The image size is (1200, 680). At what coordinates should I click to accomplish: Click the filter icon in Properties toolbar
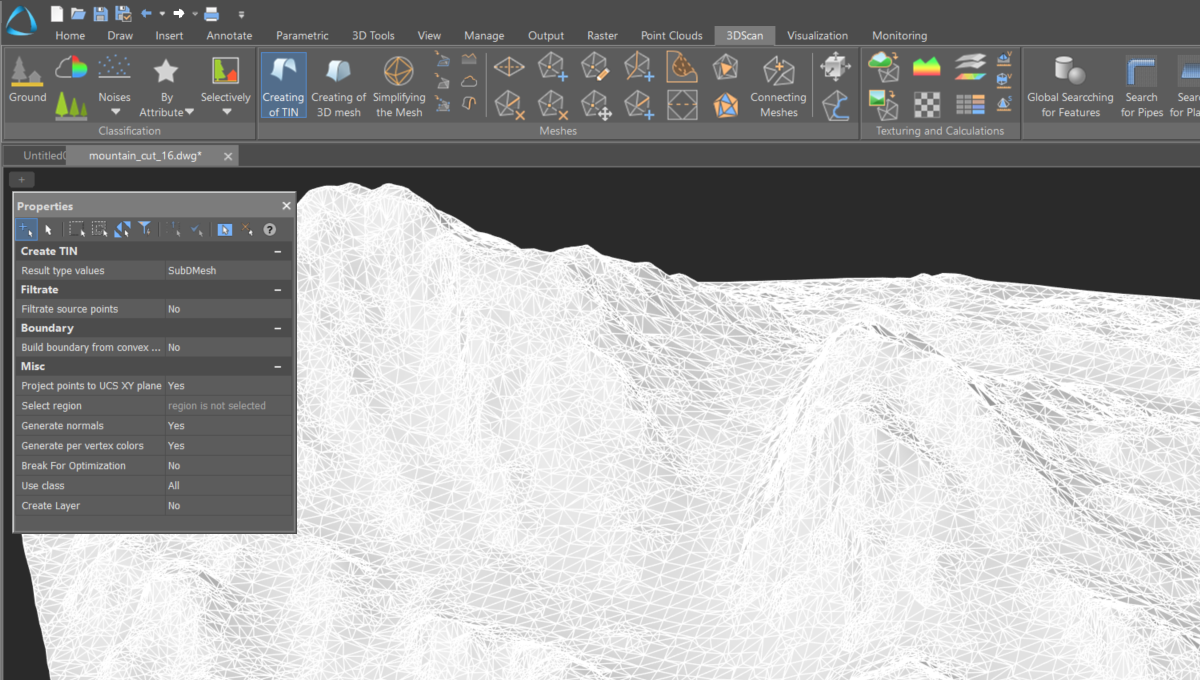(145, 230)
